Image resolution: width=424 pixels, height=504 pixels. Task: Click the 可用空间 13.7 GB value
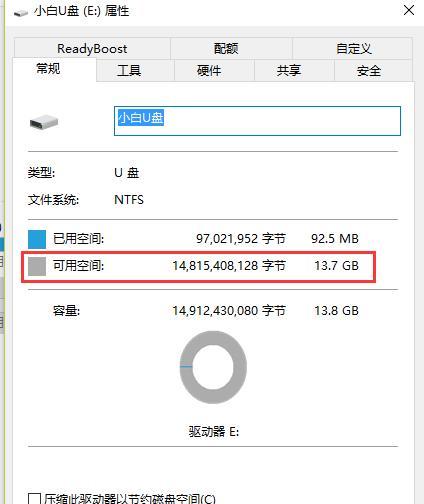click(x=337, y=266)
